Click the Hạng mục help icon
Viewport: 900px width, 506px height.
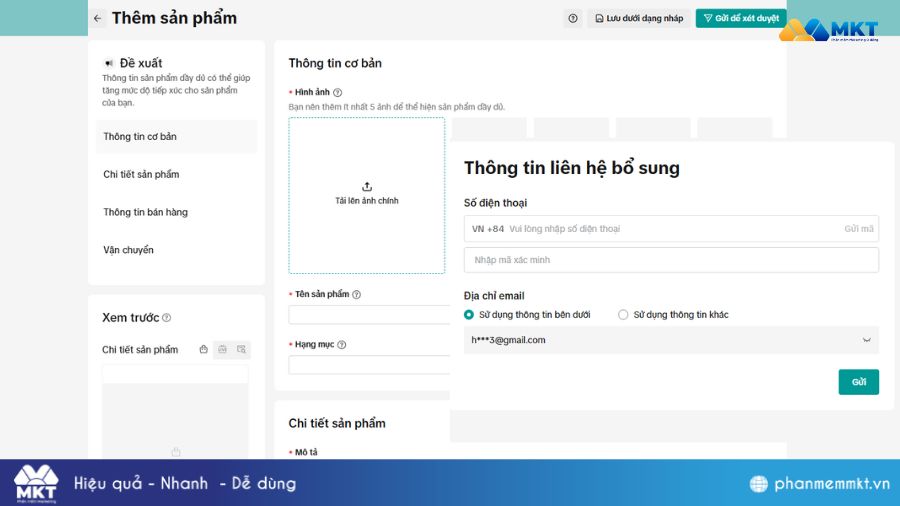pos(342,345)
